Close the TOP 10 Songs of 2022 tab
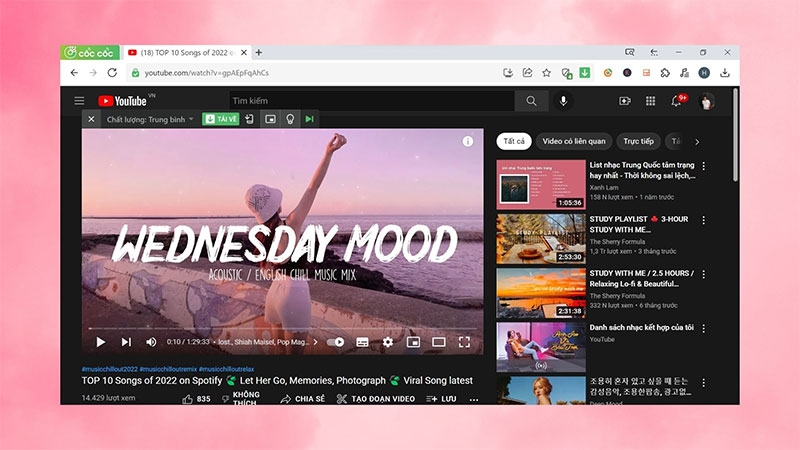The image size is (800, 450). [244, 52]
